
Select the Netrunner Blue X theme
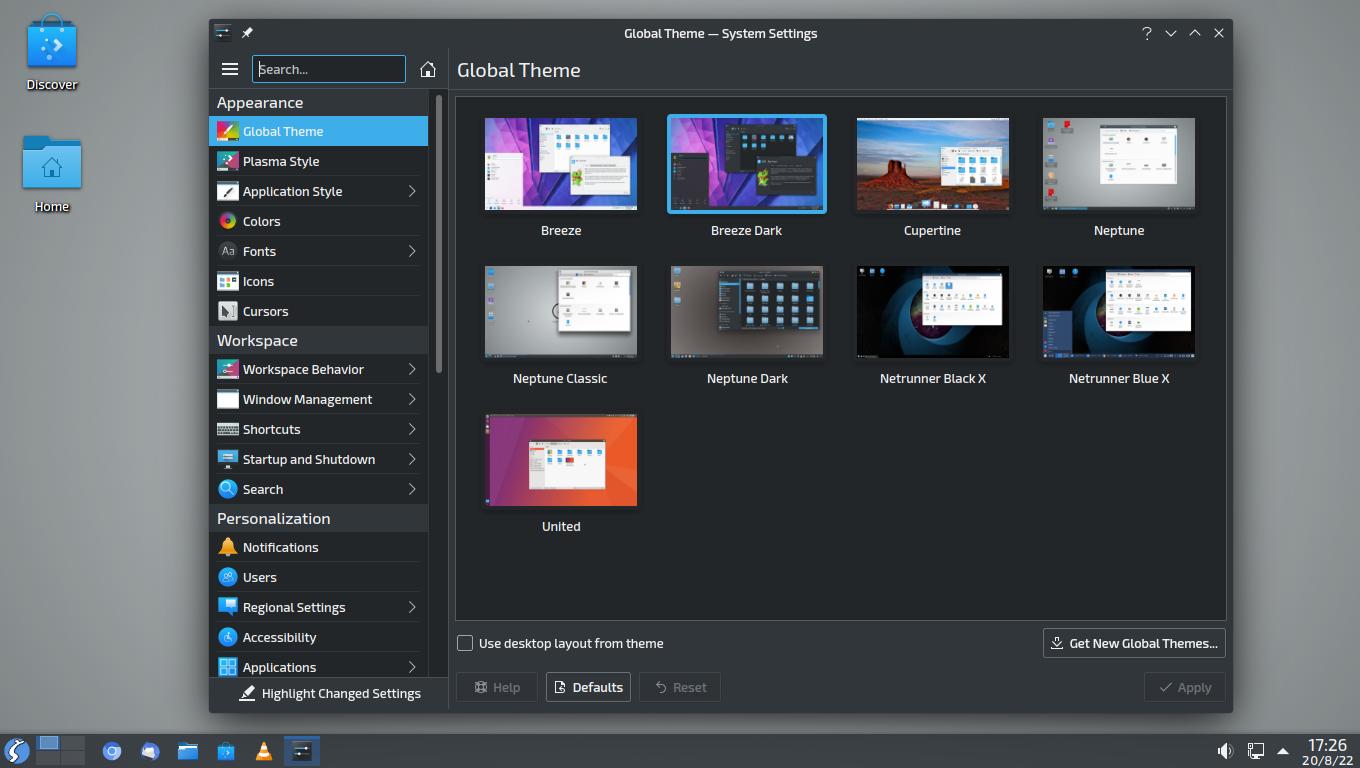point(1119,312)
